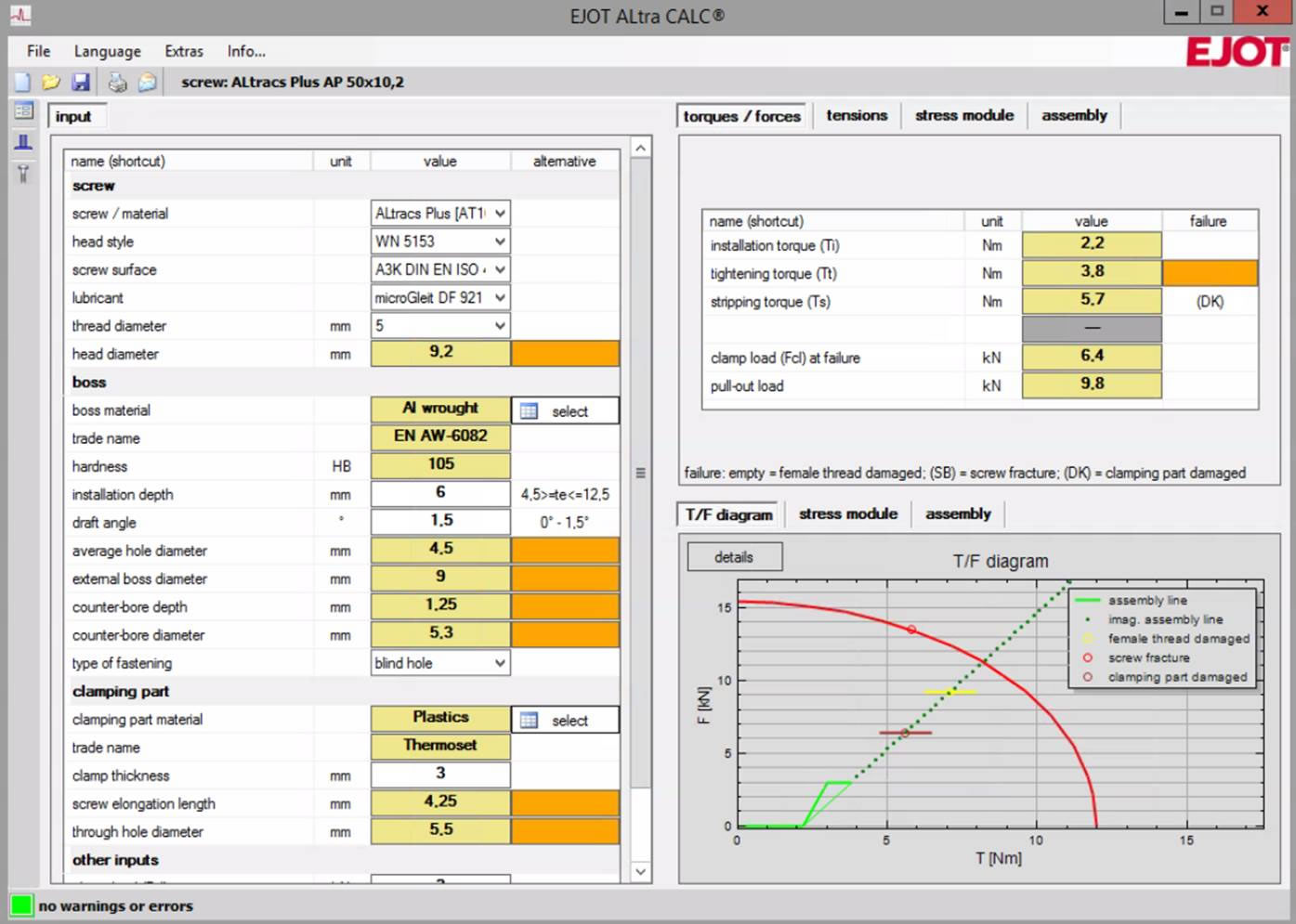Click the hardness value 105
This screenshot has width=1296, height=924.
[x=440, y=464]
